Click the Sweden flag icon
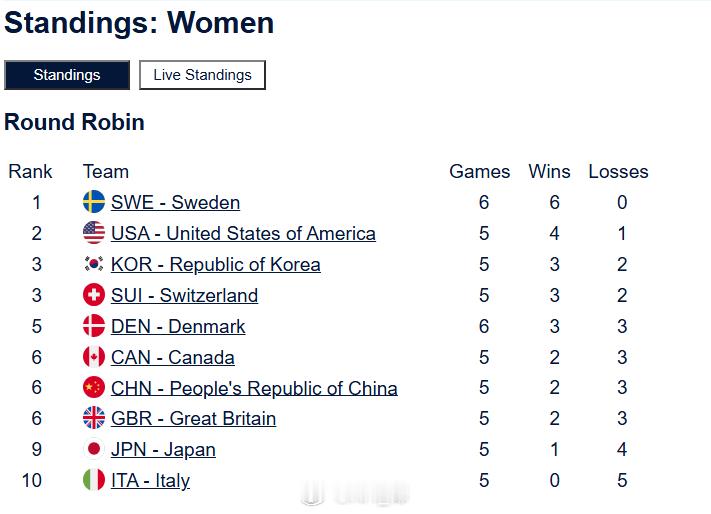 (x=94, y=202)
